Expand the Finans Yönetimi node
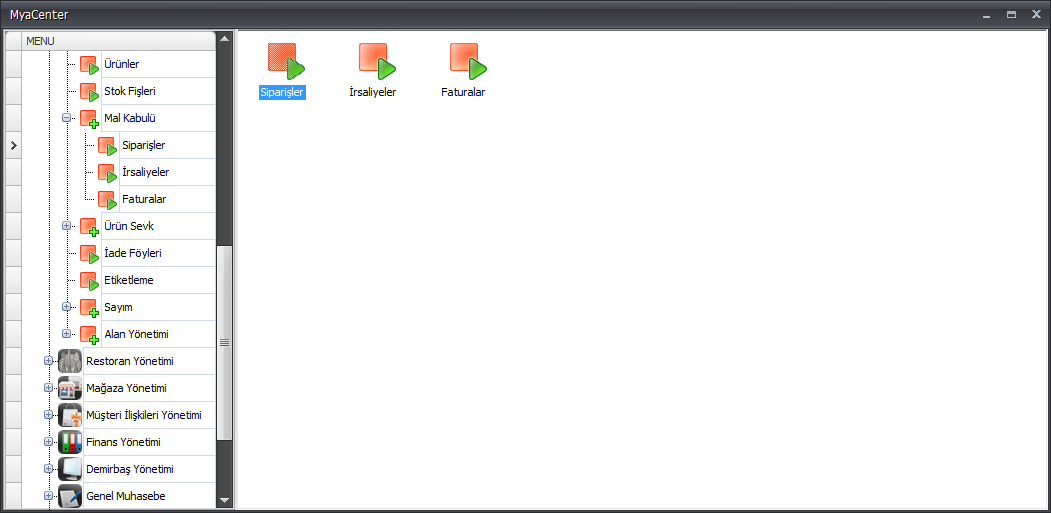The width and height of the screenshot is (1051, 513). pyautogui.click(x=48, y=441)
